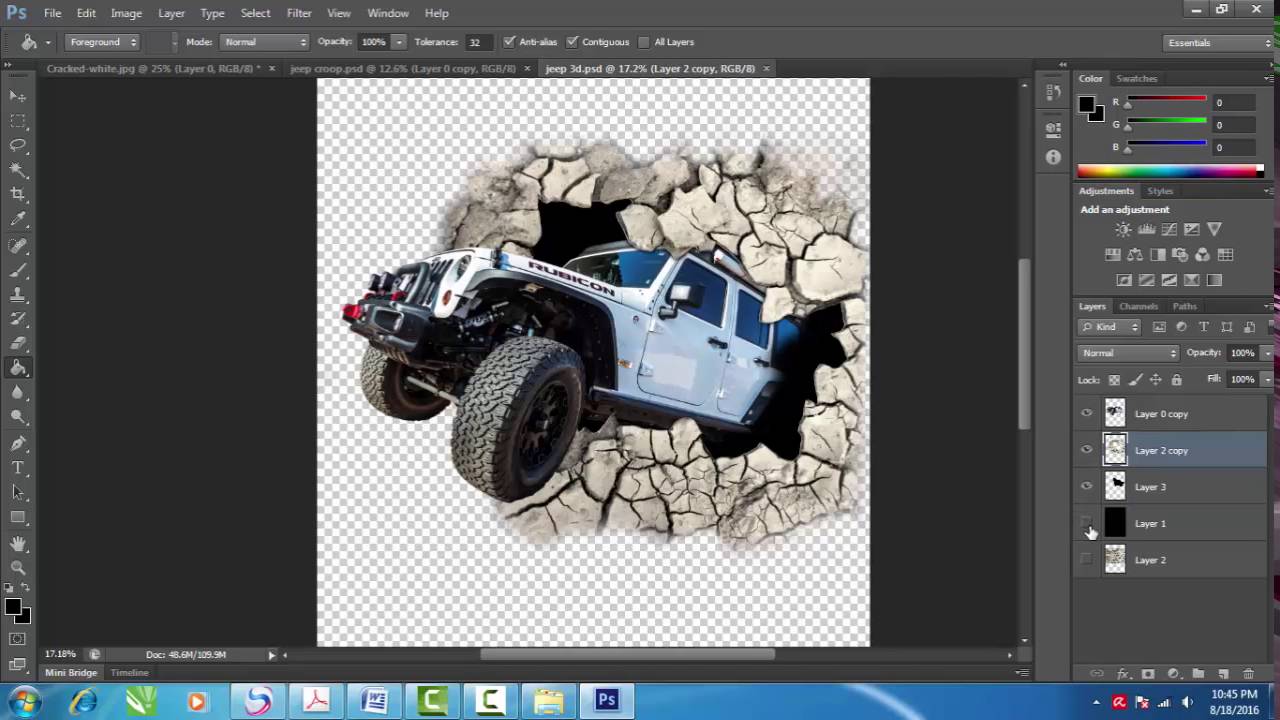Open Microsoft Word from the taskbar
The height and width of the screenshot is (720, 1280).
pyautogui.click(x=374, y=701)
